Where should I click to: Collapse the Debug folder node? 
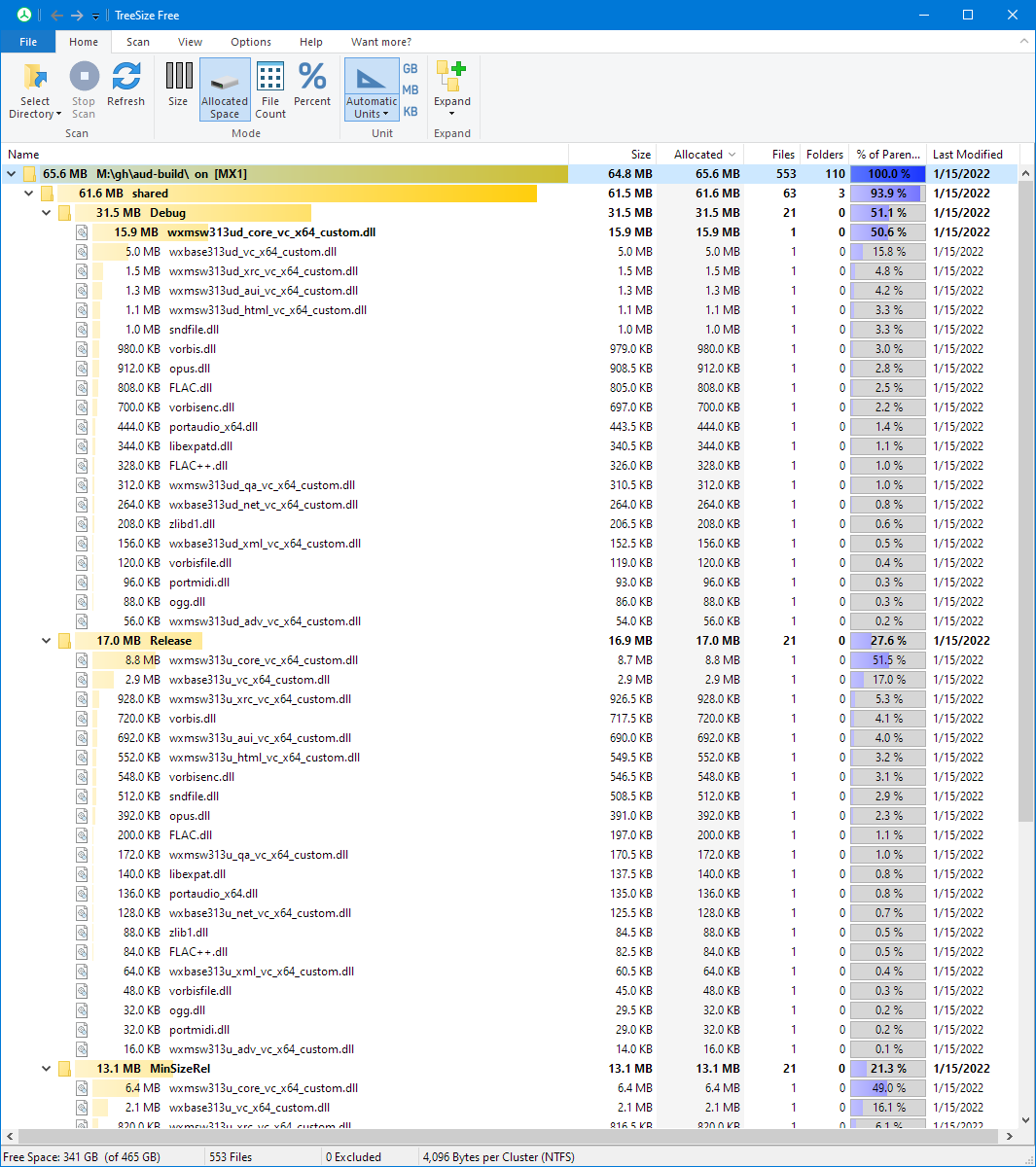[x=47, y=213]
